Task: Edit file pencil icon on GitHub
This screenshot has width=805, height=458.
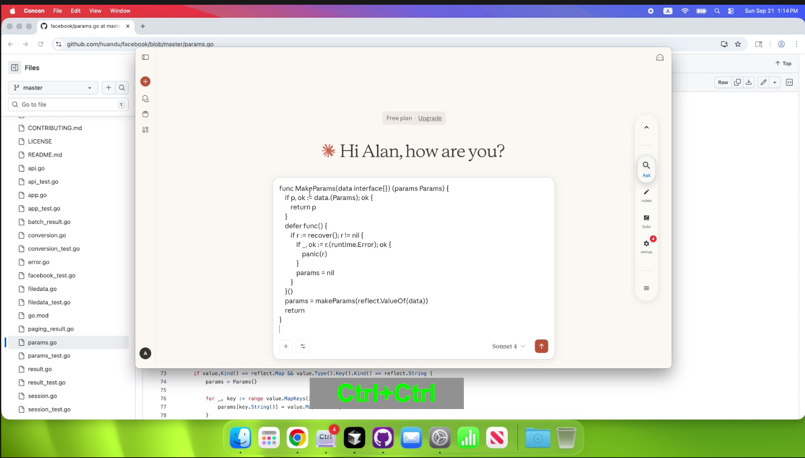Action: (763, 82)
